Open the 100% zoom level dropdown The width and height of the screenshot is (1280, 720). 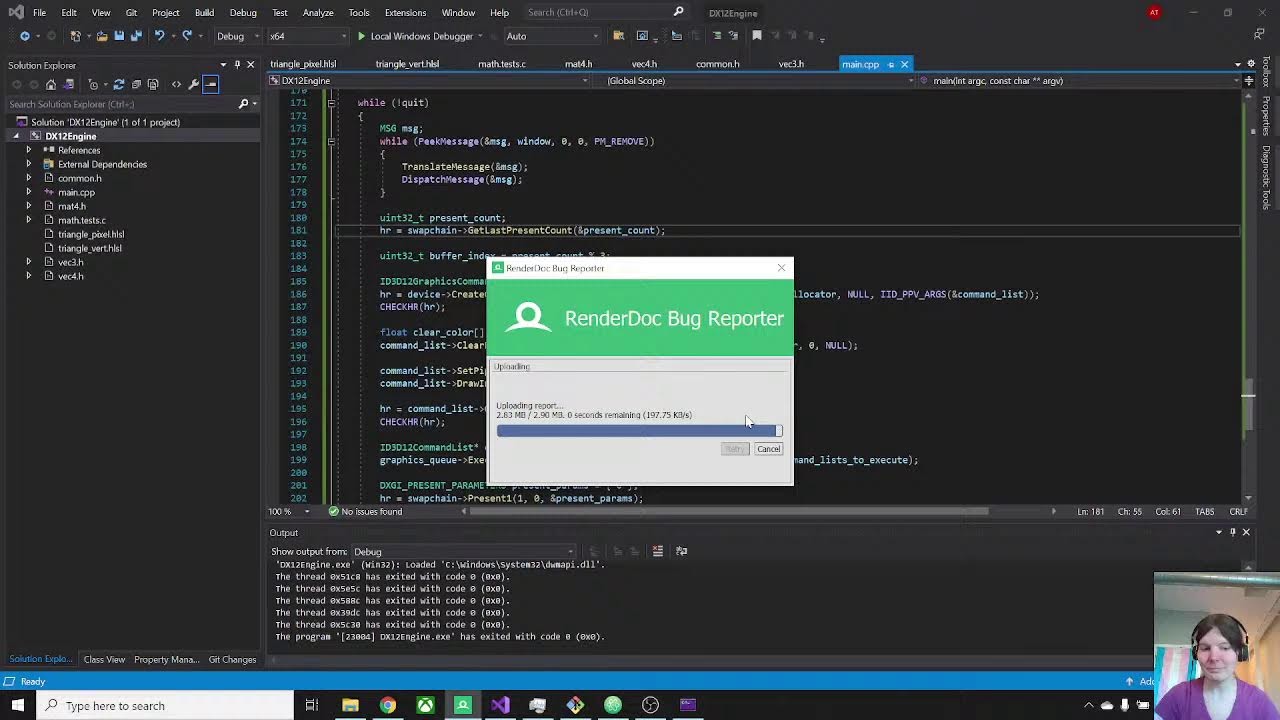tap(287, 511)
